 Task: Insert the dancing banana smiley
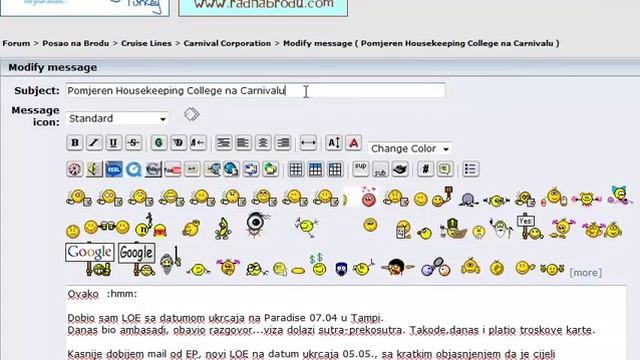pyautogui.click(x=223, y=229)
